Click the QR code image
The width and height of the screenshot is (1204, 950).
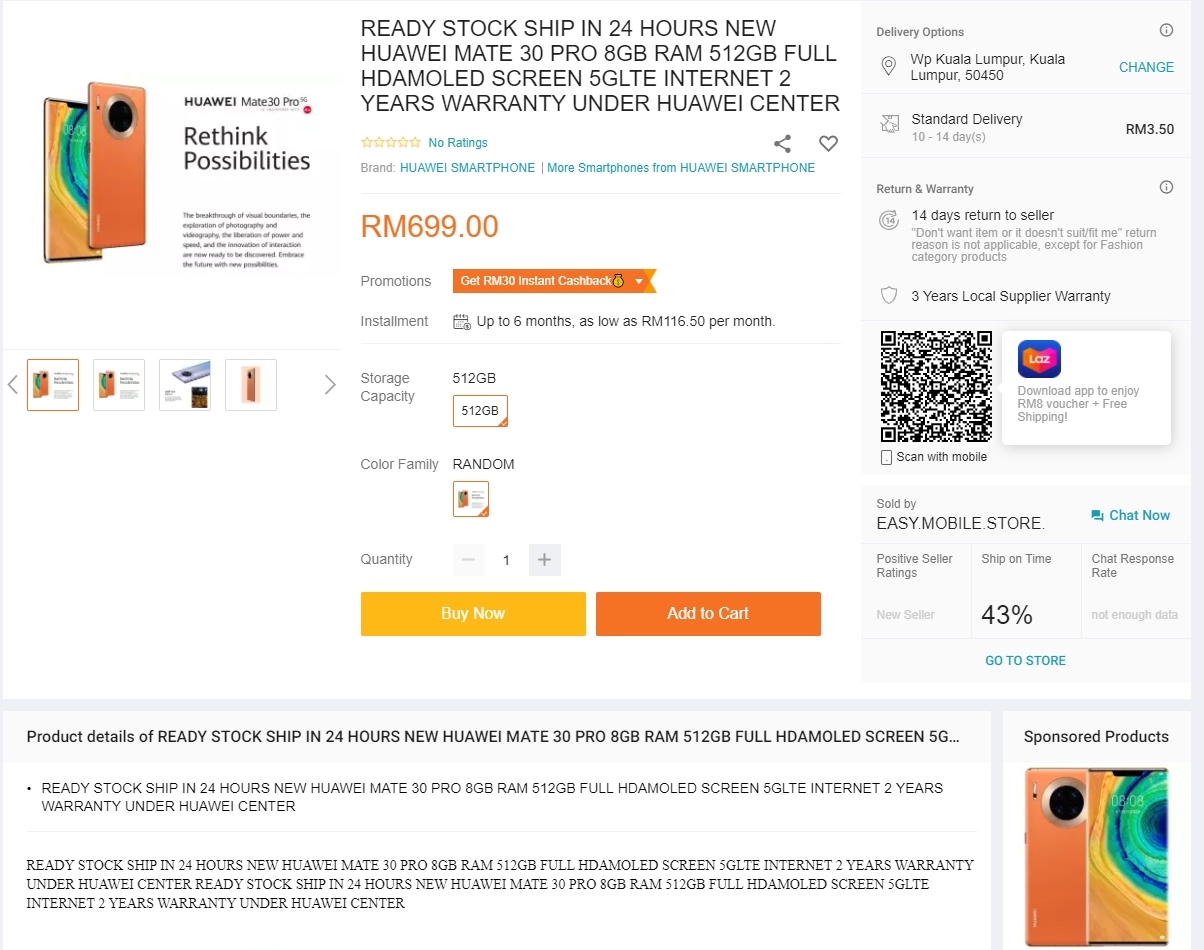pos(936,386)
